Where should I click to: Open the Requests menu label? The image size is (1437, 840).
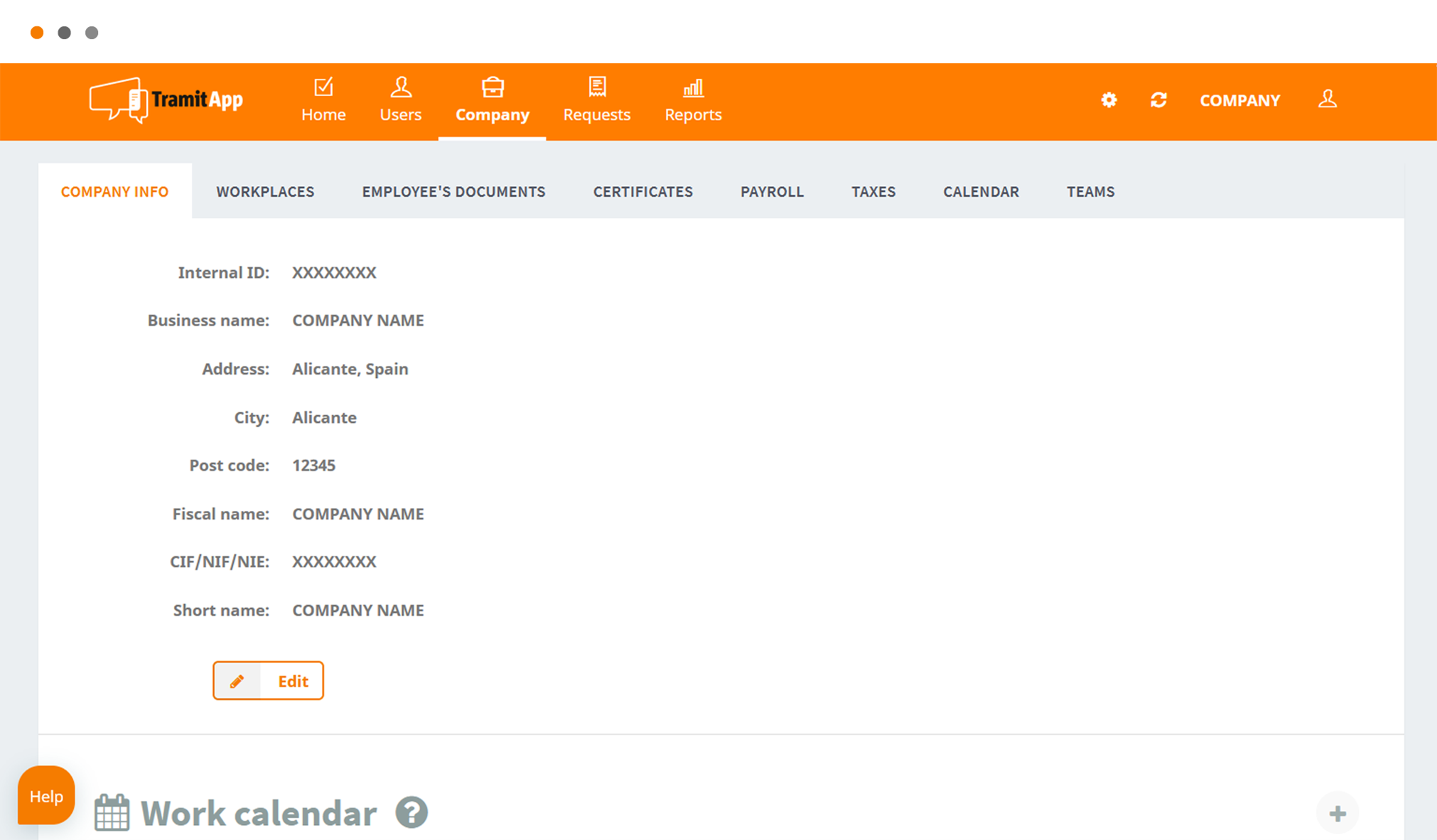pyautogui.click(x=597, y=115)
